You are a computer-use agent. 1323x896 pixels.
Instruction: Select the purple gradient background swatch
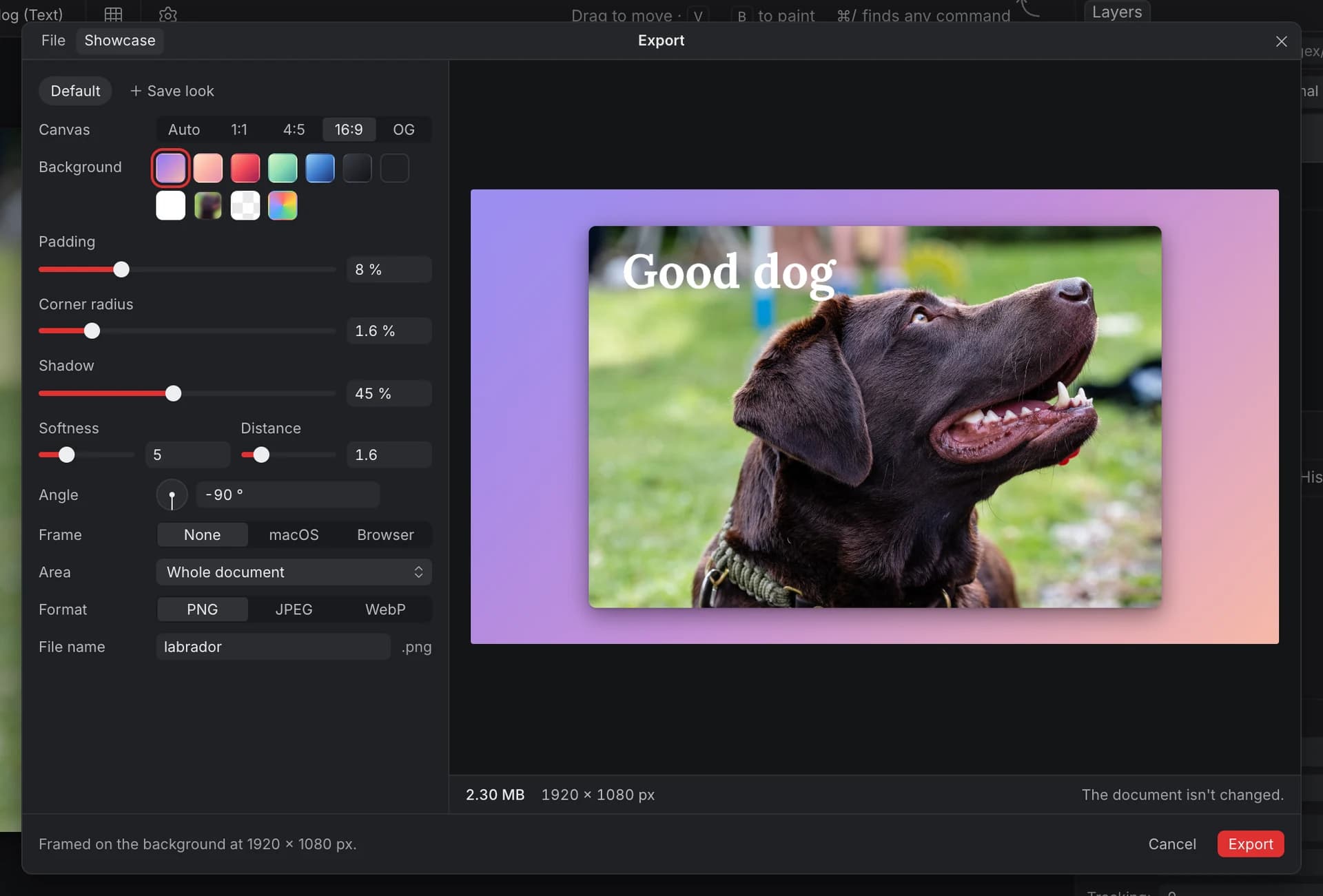click(170, 168)
